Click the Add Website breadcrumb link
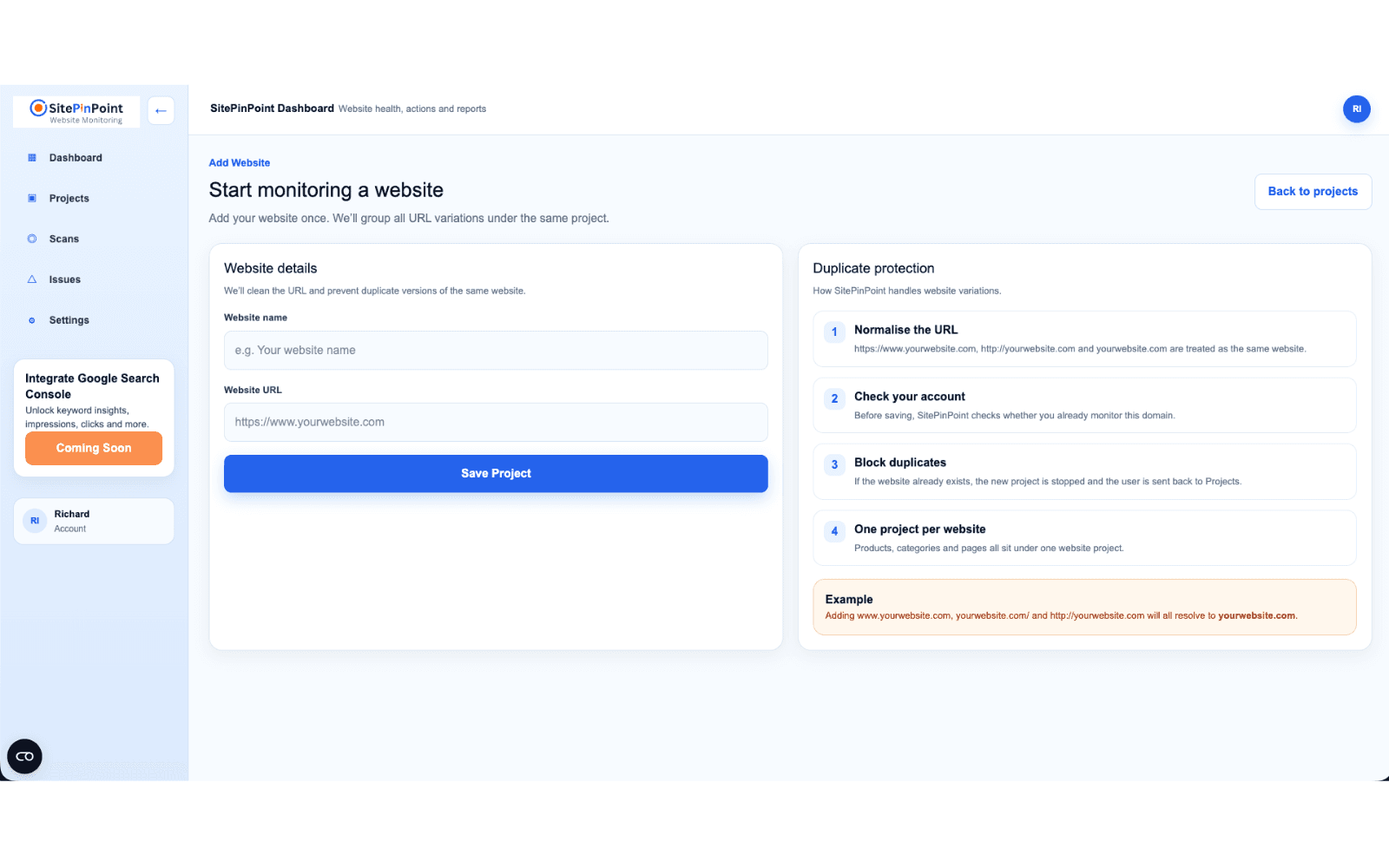The height and width of the screenshot is (868, 1389). click(240, 163)
